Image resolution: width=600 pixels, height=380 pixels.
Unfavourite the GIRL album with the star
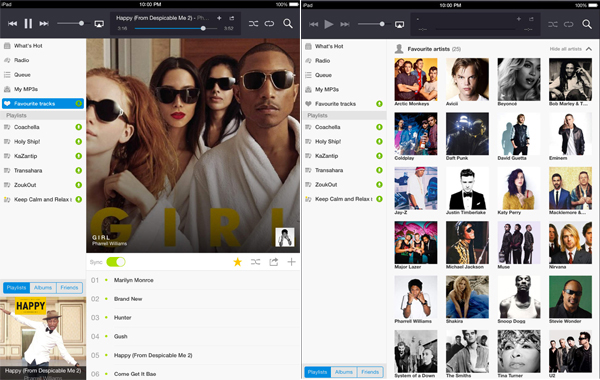point(238,262)
